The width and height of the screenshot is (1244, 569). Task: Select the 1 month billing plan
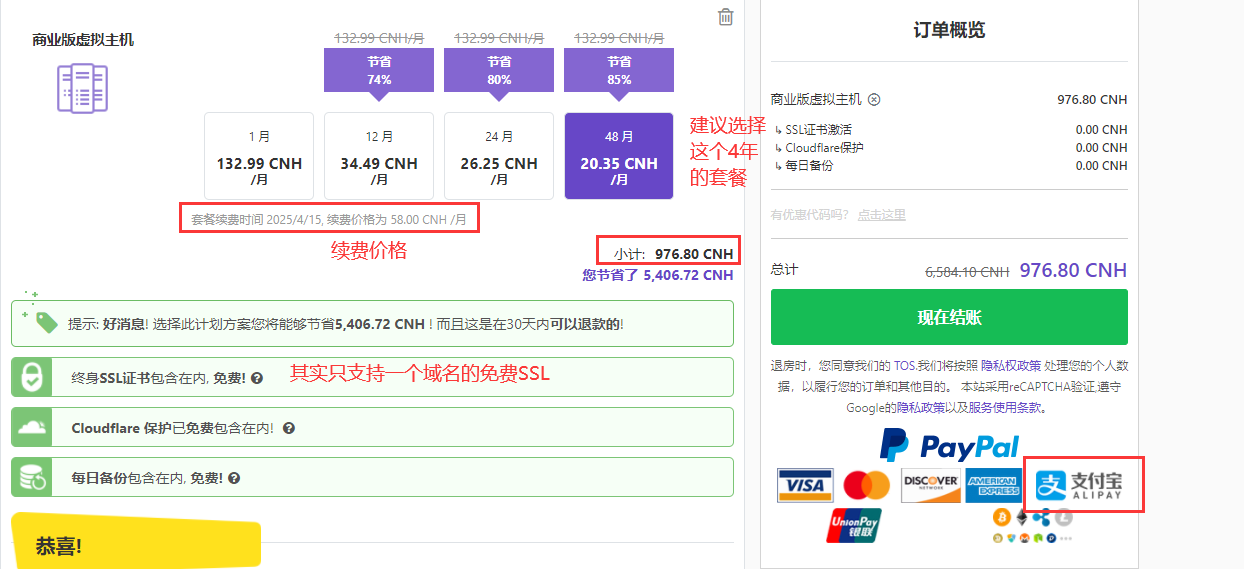[x=259, y=156]
